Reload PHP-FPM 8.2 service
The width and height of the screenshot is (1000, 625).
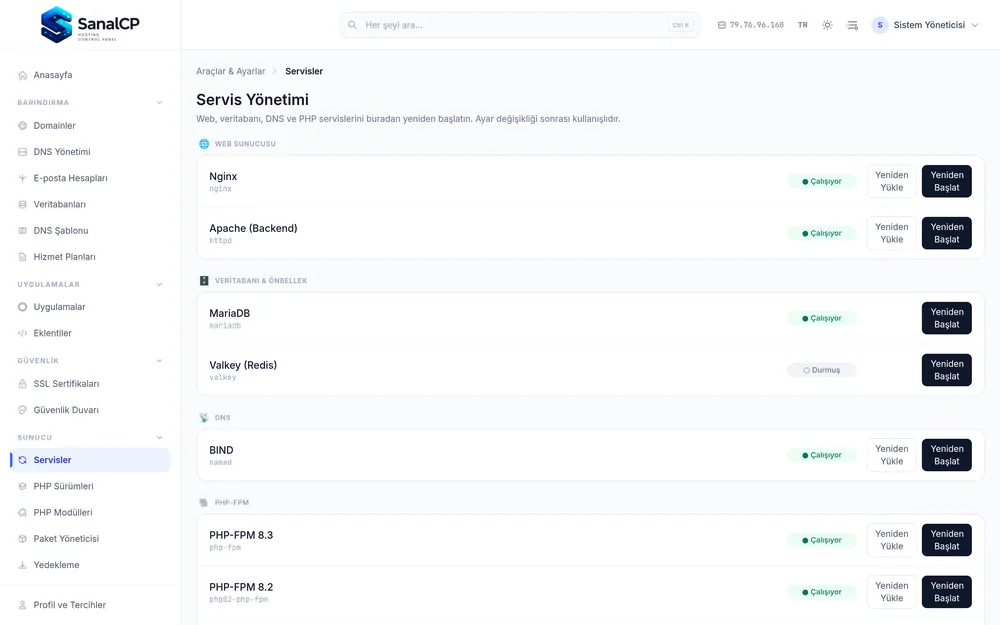coord(892,592)
